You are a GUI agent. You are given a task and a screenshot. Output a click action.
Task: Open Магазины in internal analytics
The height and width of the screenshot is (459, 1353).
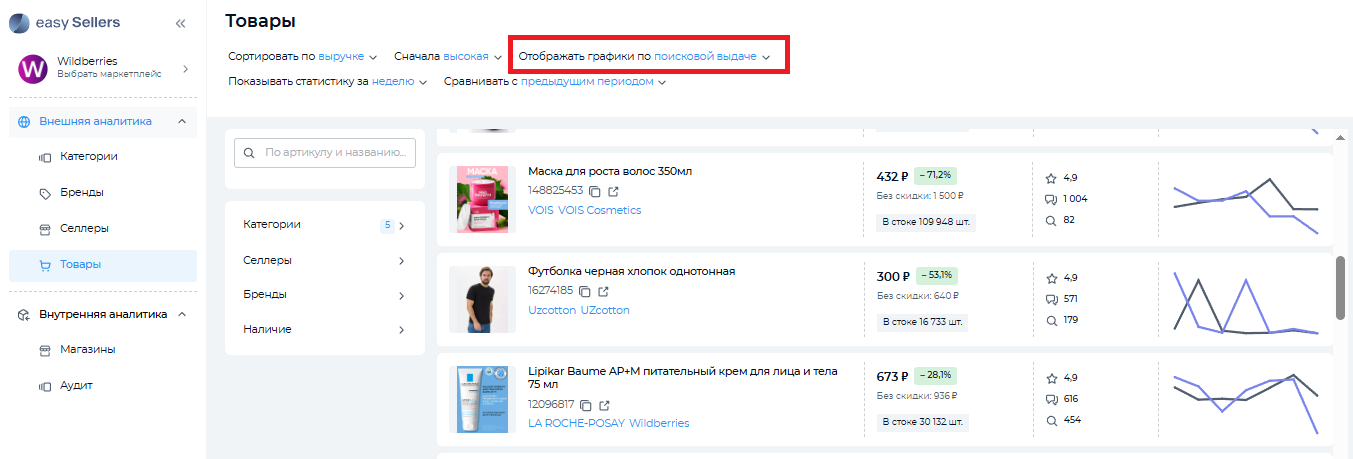pyautogui.click(x=87, y=349)
